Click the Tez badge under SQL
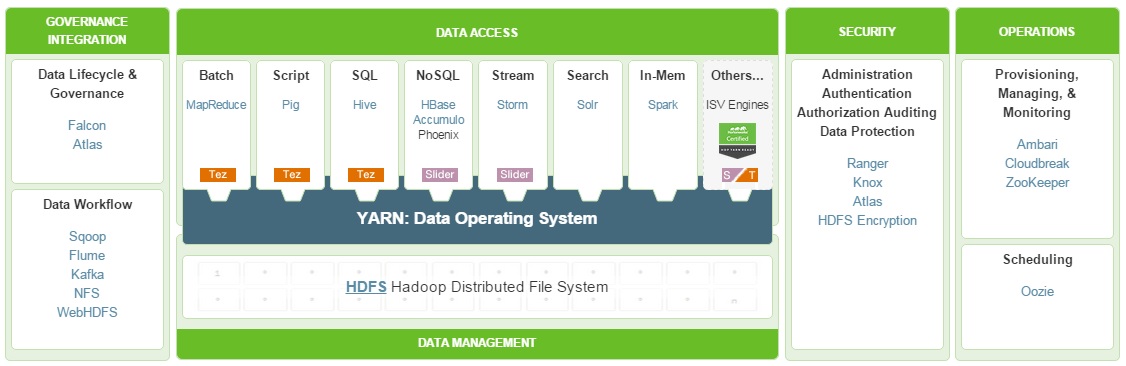Image resolution: width=1126 pixels, height=366 pixels. (366, 174)
